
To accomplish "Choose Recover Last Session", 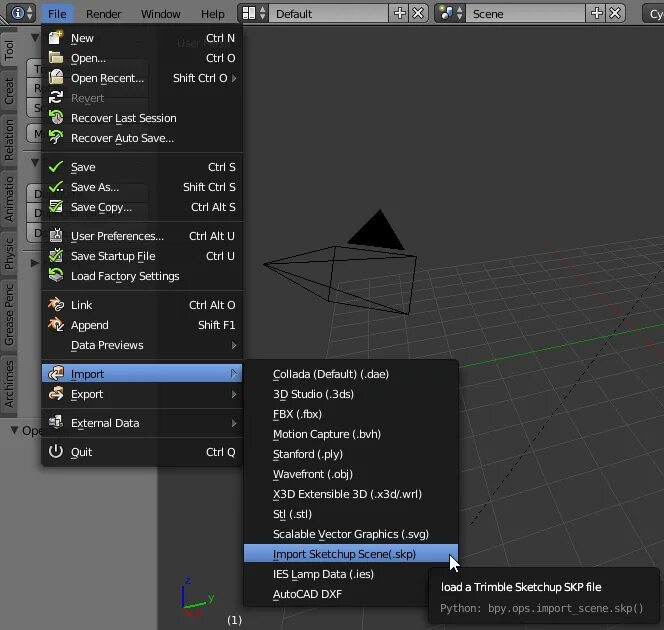I will pyautogui.click(x=142, y=118).
